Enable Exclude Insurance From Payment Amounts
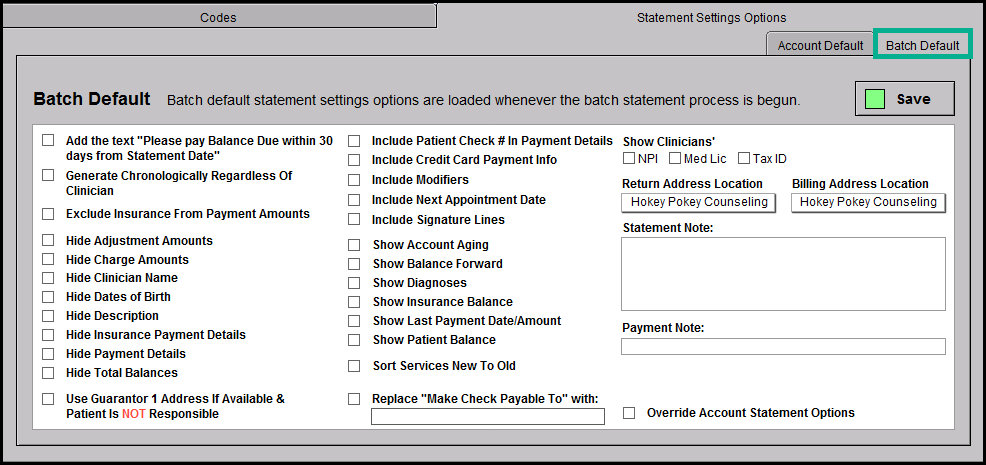The image size is (986, 465). (x=48, y=214)
